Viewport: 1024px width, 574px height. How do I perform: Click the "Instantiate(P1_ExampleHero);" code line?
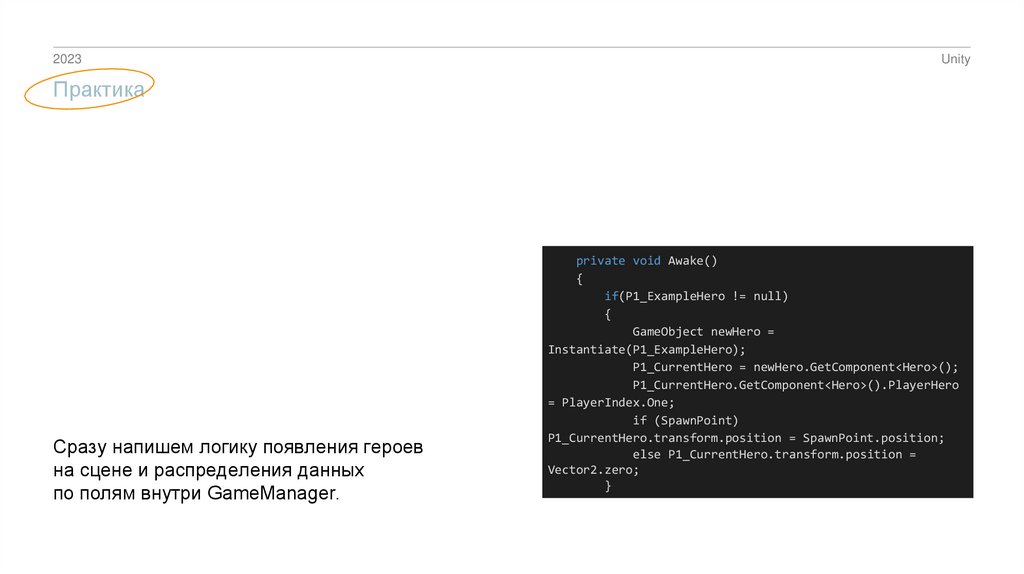(x=647, y=349)
